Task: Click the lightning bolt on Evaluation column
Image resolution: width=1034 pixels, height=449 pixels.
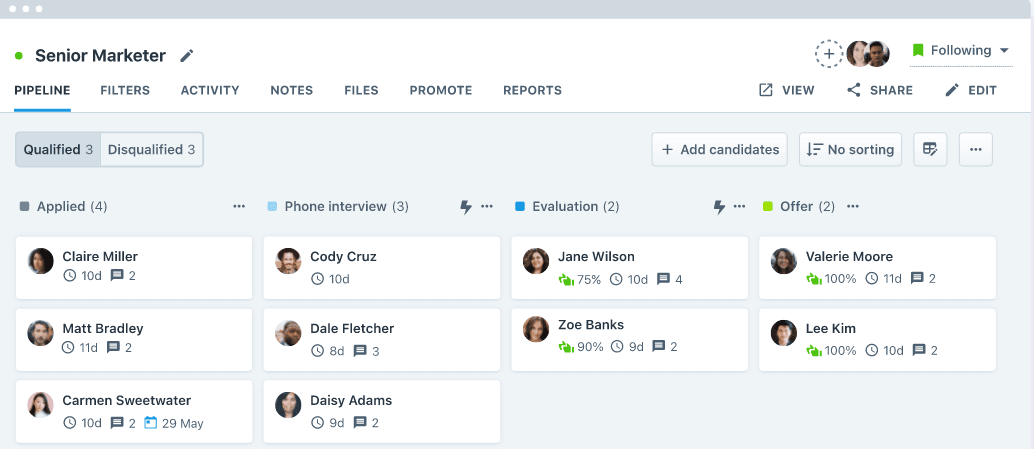Action: (719, 207)
